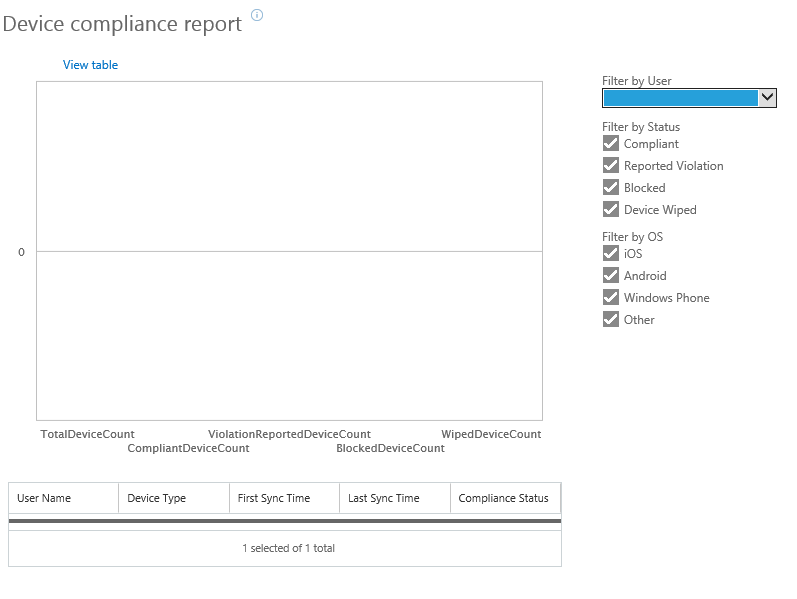The image size is (797, 599).
Task: Open the View table link
Action: pos(90,65)
